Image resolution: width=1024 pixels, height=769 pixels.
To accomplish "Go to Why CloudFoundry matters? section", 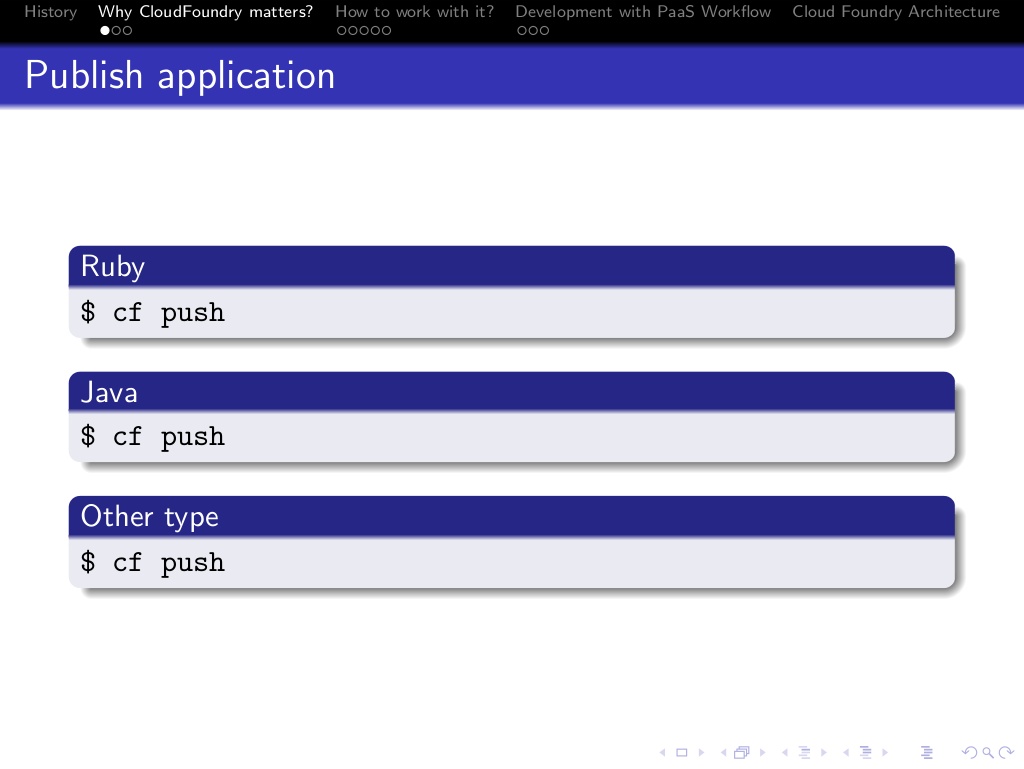I will [x=206, y=12].
